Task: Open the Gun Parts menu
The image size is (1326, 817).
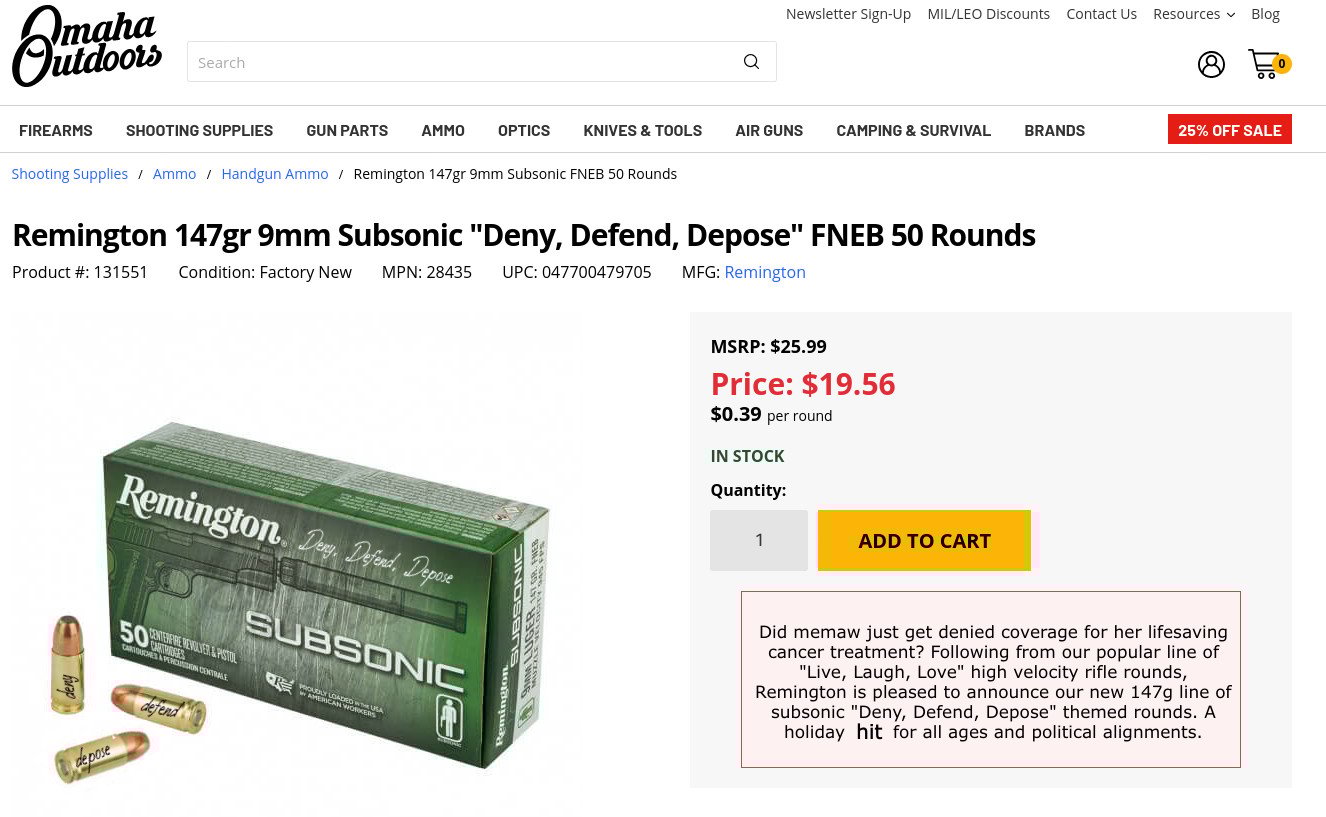Action: 347,131
